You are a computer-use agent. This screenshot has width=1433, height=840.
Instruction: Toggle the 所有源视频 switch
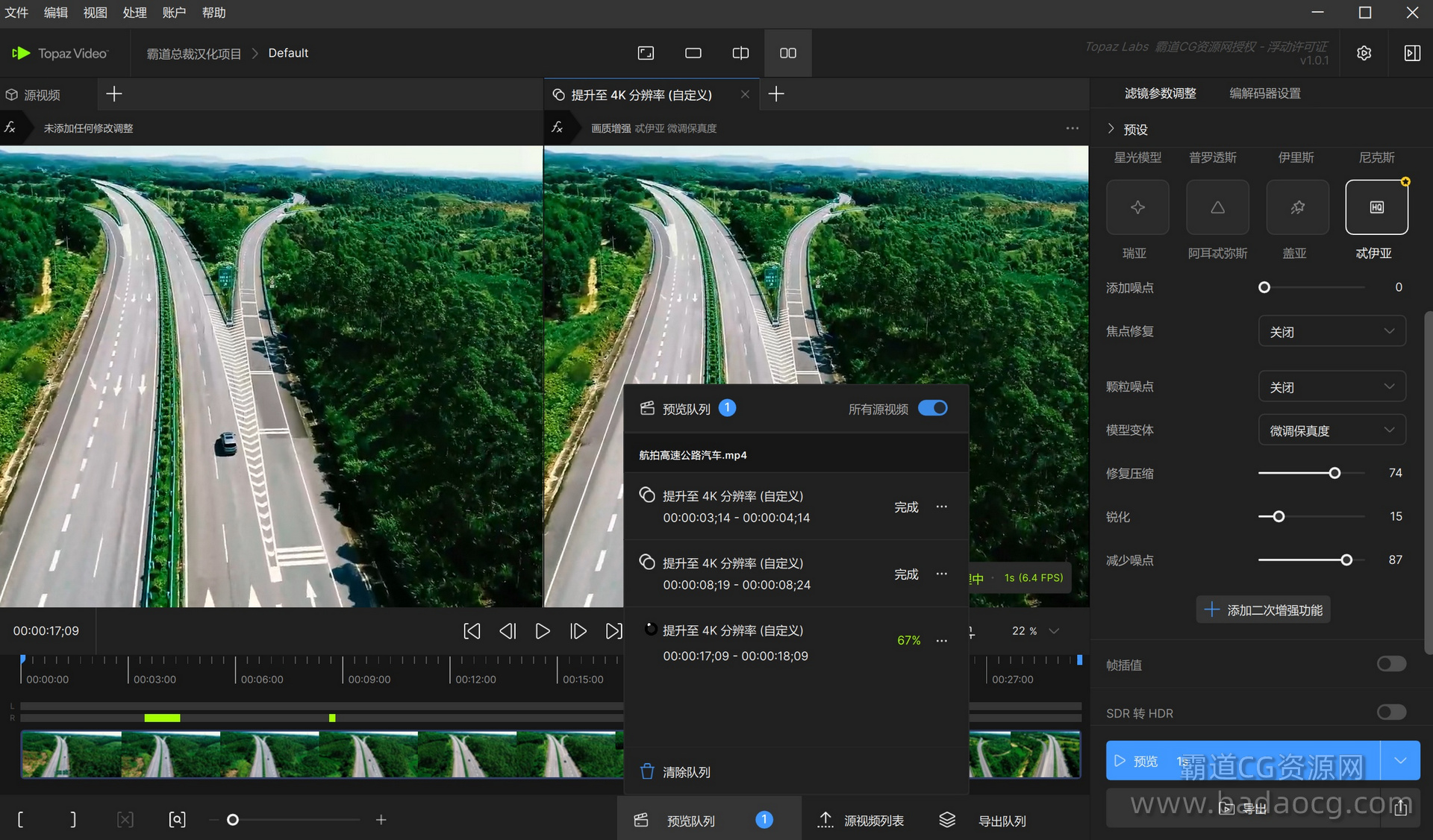point(932,408)
